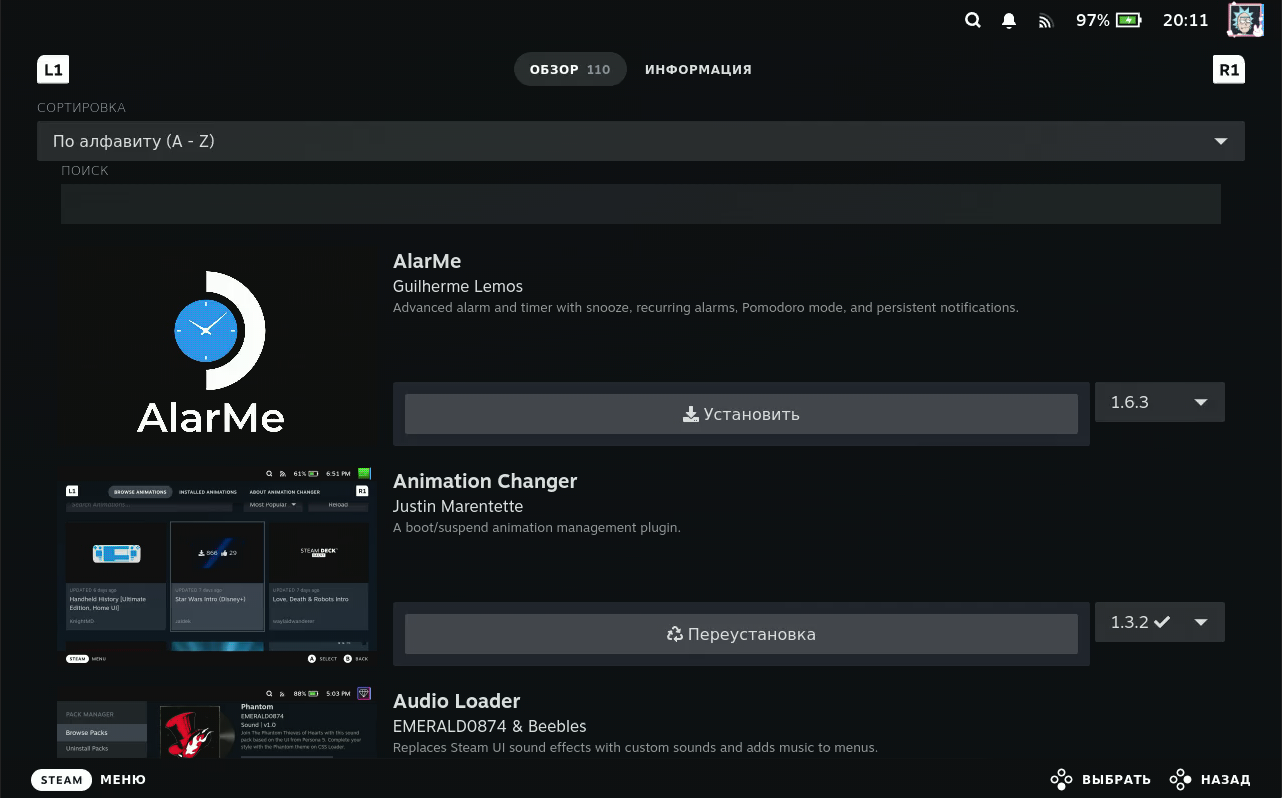Click the STEAM menu badge
1282x798 pixels.
pyautogui.click(x=62, y=780)
